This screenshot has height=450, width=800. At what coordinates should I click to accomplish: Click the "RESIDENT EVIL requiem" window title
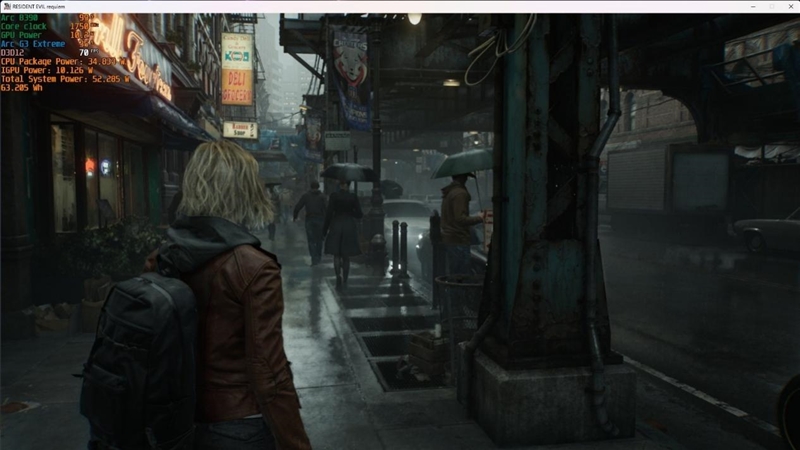39,7
